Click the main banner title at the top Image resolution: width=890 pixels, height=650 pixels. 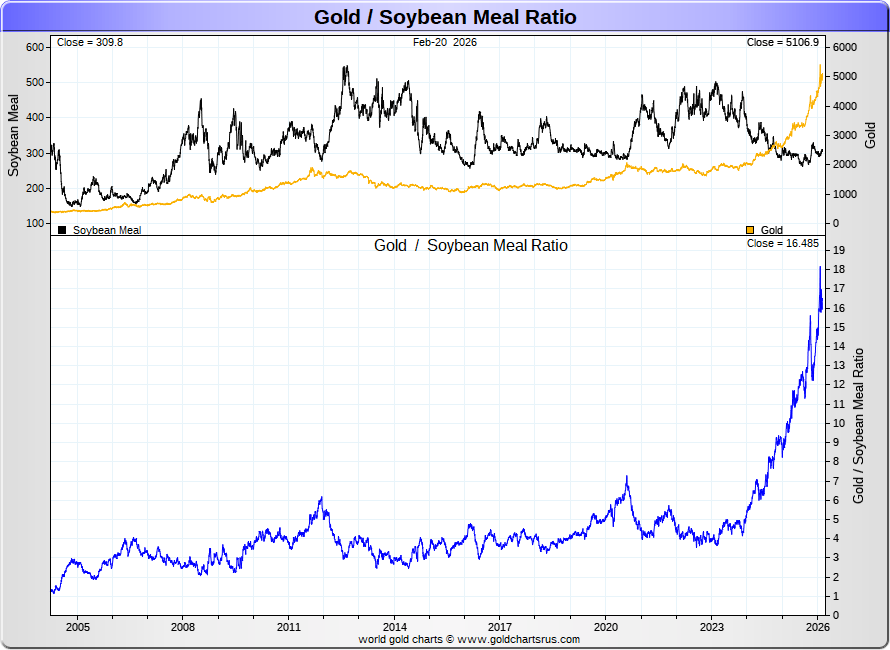pos(445,17)
